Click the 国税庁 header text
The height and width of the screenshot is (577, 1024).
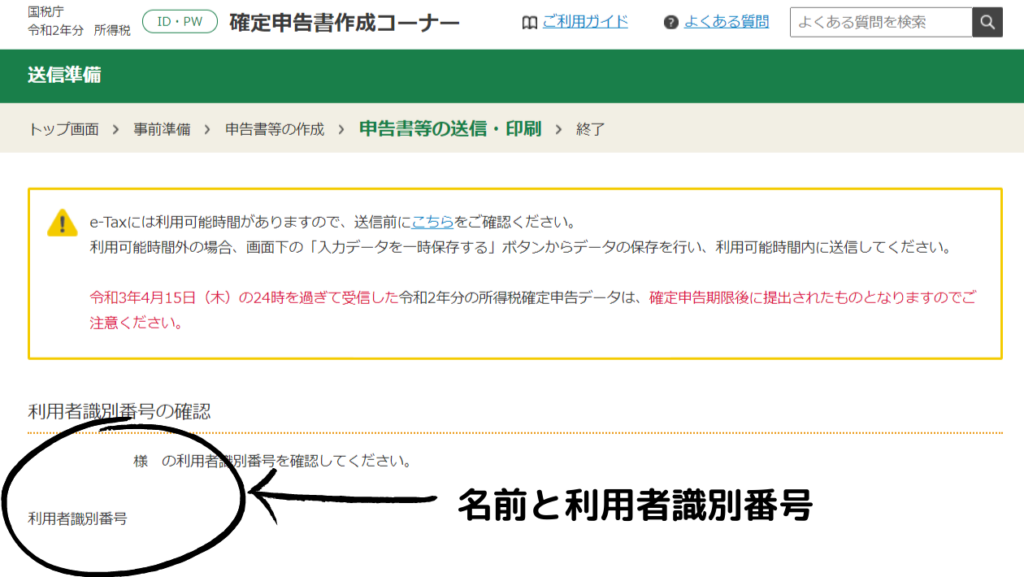[46, 12]
